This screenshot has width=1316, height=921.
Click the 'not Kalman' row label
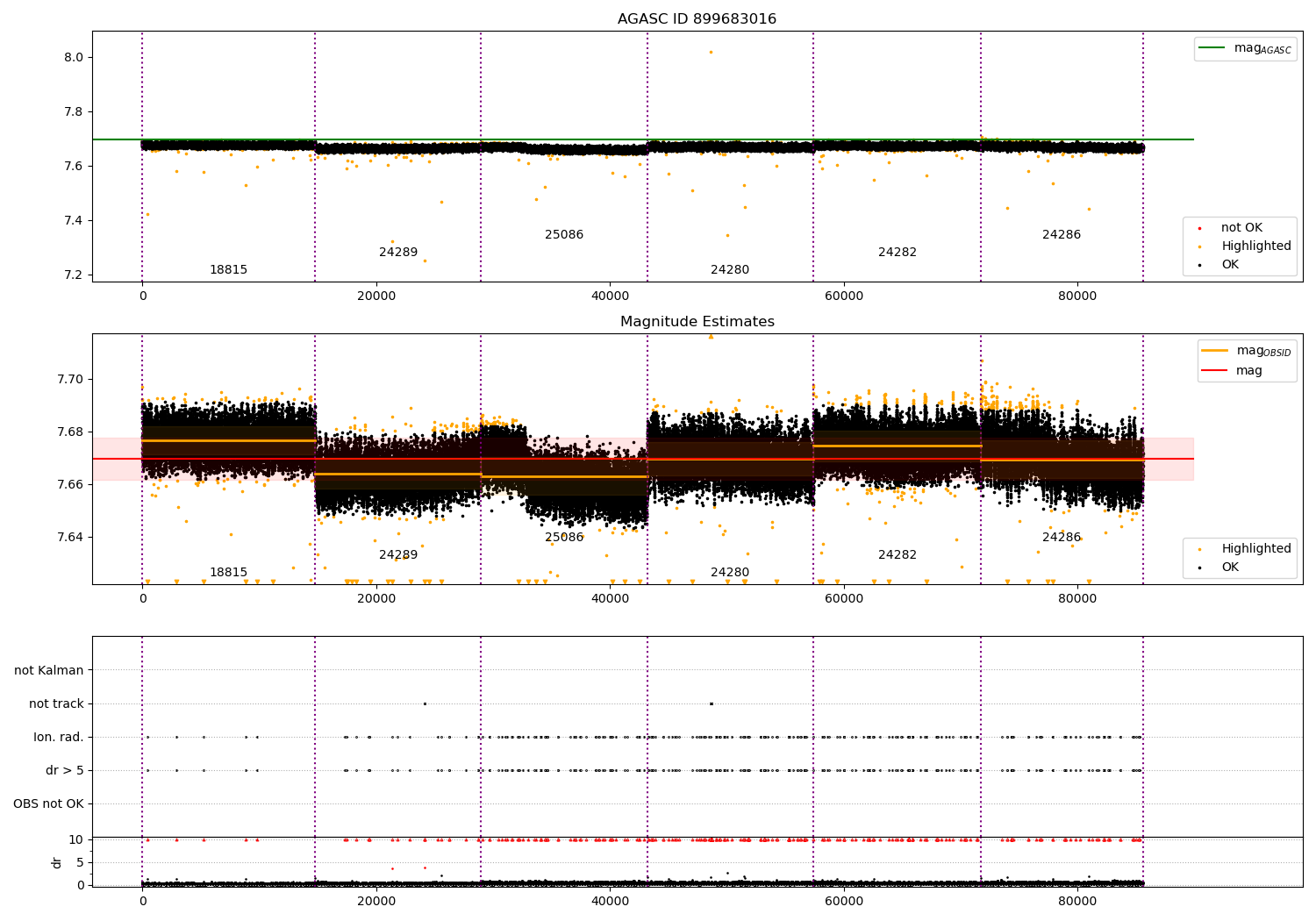pos(49,671)
